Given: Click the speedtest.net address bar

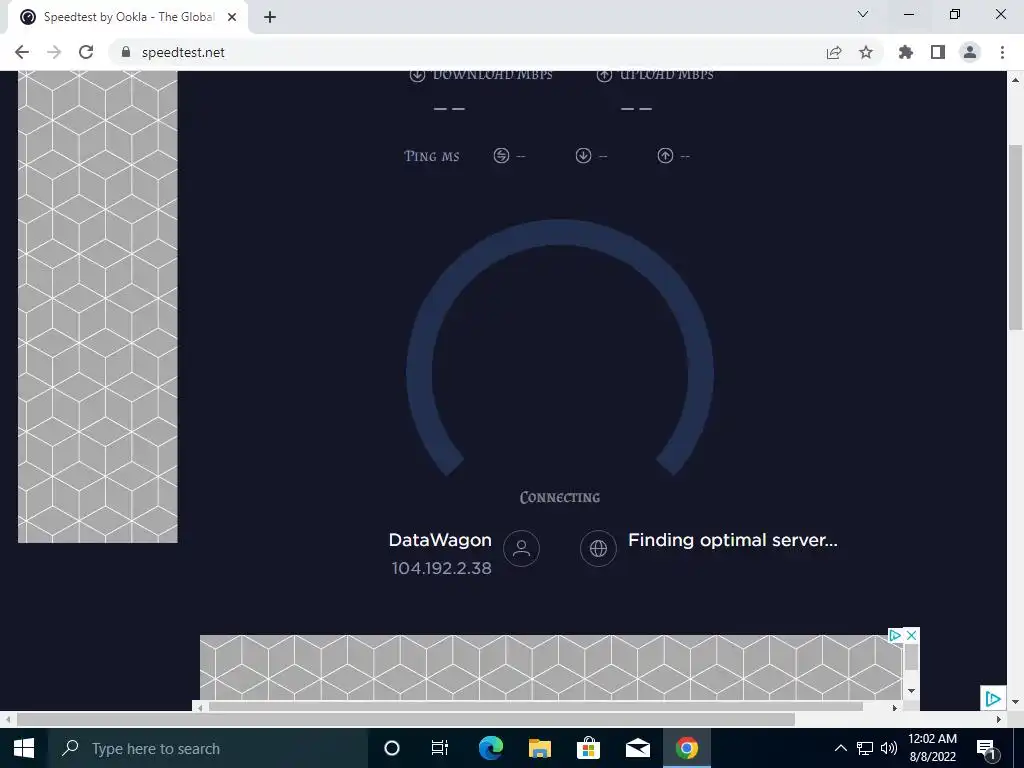Looking at the screenshot, I should [464, 52].
